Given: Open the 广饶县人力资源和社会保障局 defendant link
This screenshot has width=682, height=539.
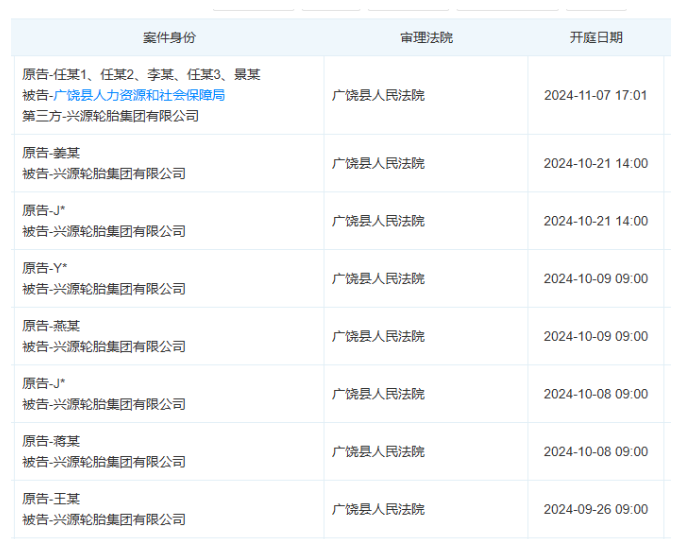Looking at the screenshot, I should (x=138, y=95).
